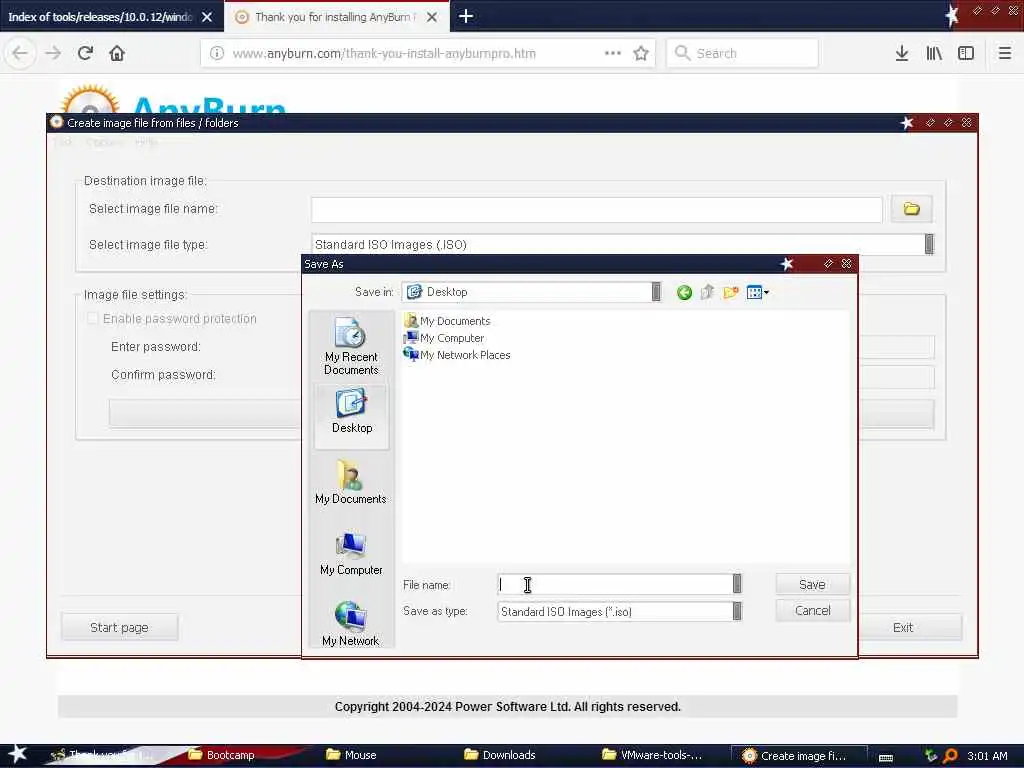The width and height of the screenshot is (1024, 768).
Task: Select My Network in the places bar
Action: (x=351, y=624)
